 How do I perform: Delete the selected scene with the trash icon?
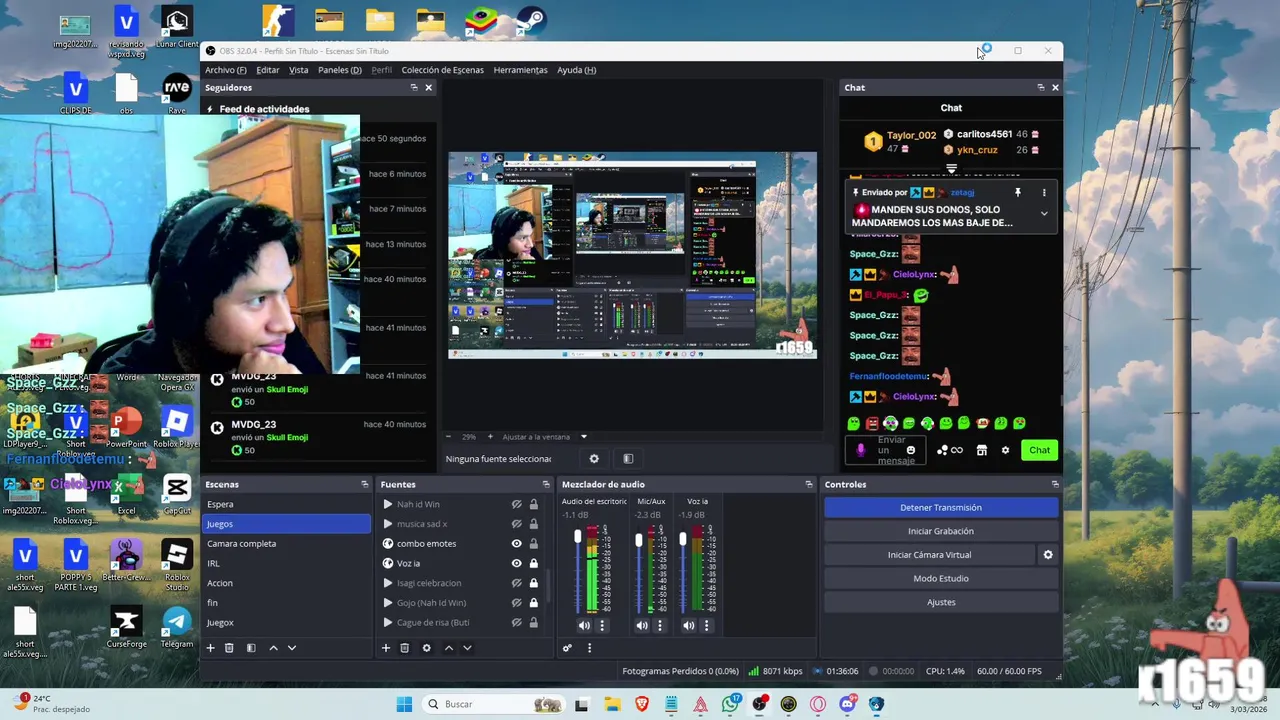(229, 648)
